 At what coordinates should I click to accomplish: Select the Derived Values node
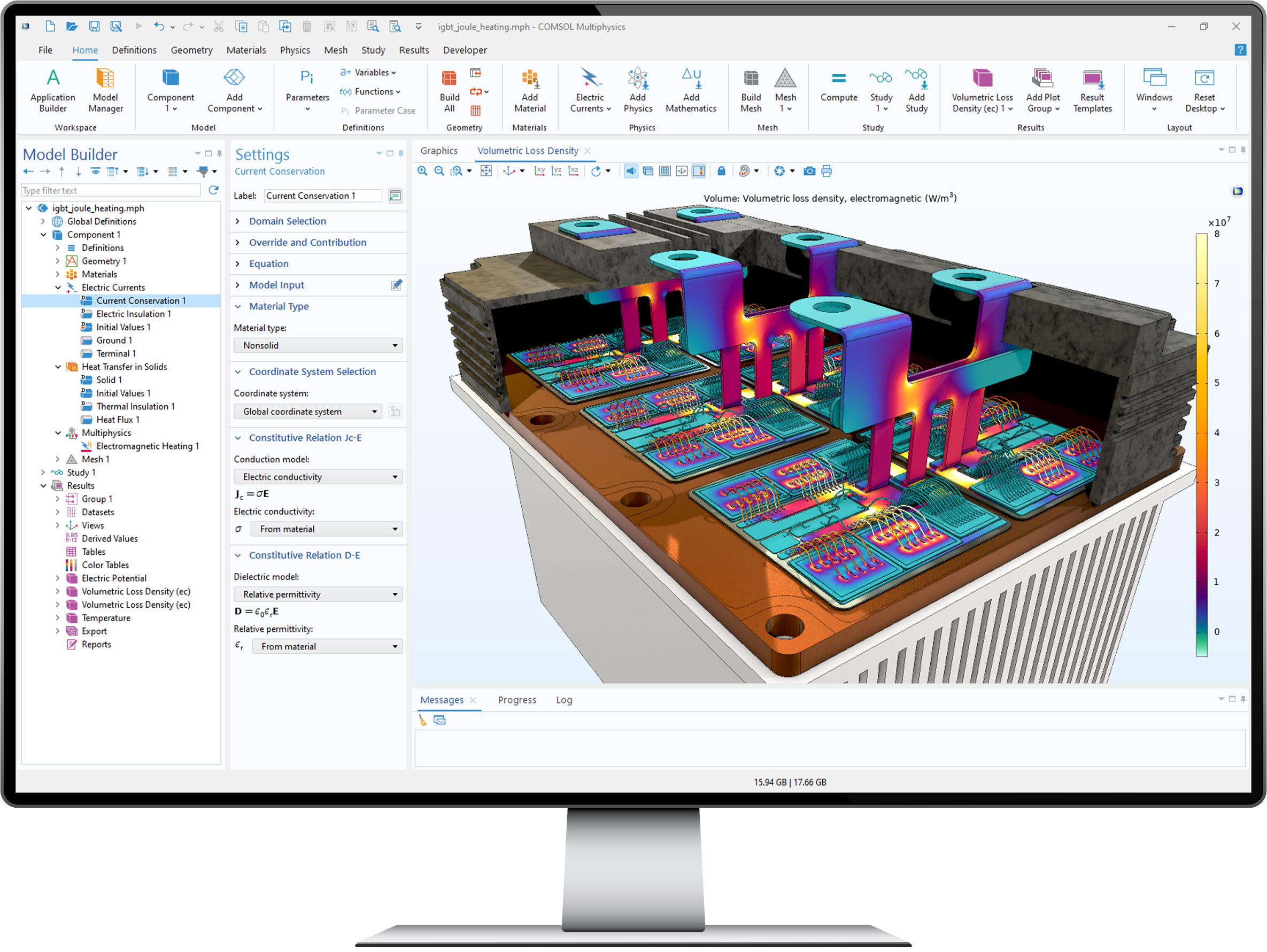click(110, 539)
